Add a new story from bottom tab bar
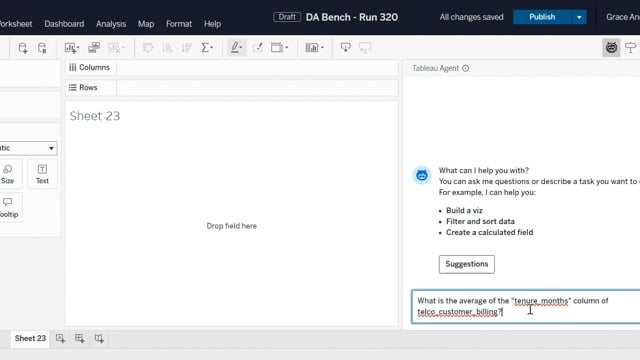The width and height of the screenshot is (640, 360). pyautogui.click(x=99, y=338)
